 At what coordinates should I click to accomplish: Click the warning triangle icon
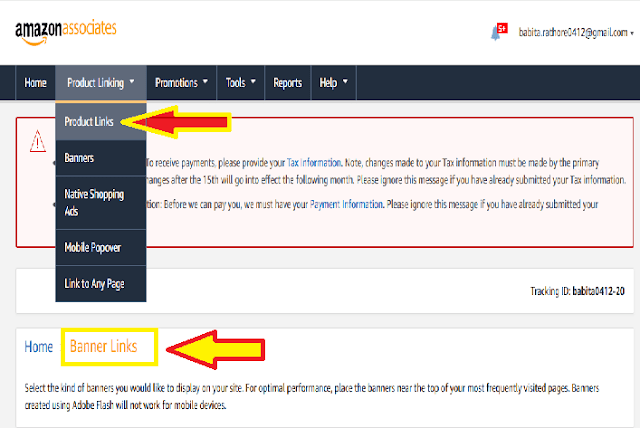[38, 141]
